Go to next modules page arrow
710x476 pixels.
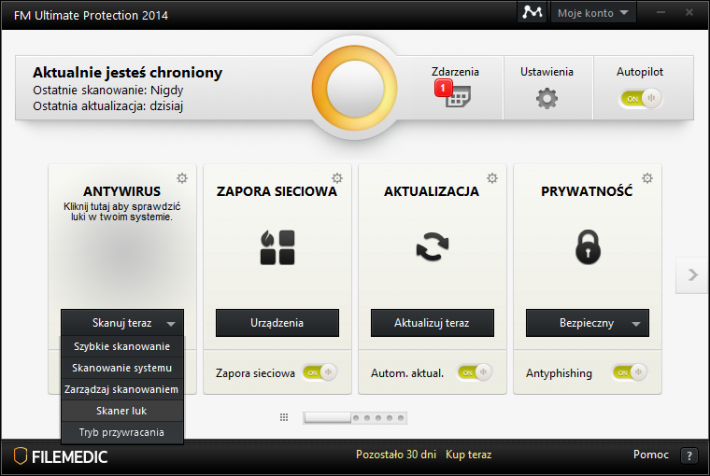point(692,275)
